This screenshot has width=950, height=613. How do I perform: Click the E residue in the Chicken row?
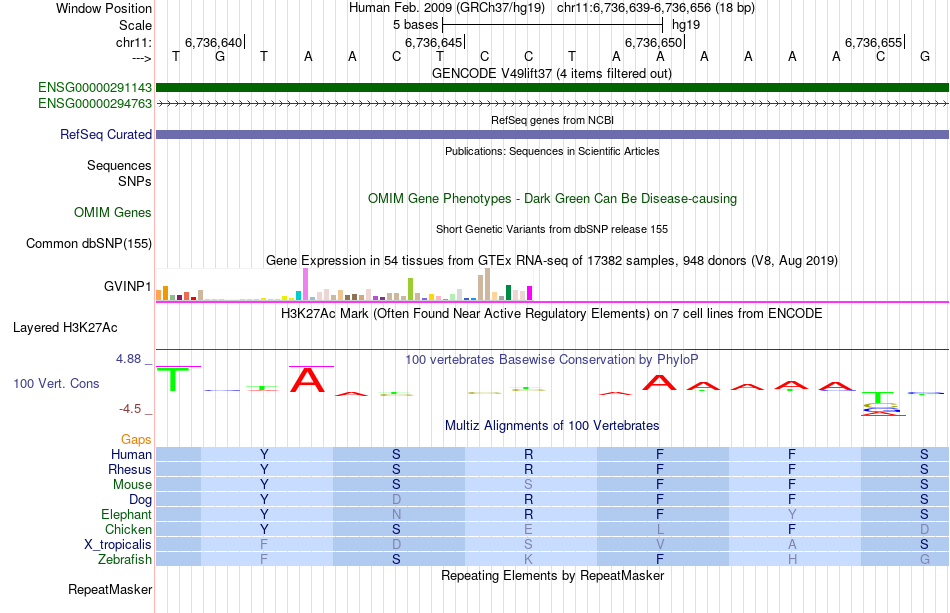(x=528, y=529)
